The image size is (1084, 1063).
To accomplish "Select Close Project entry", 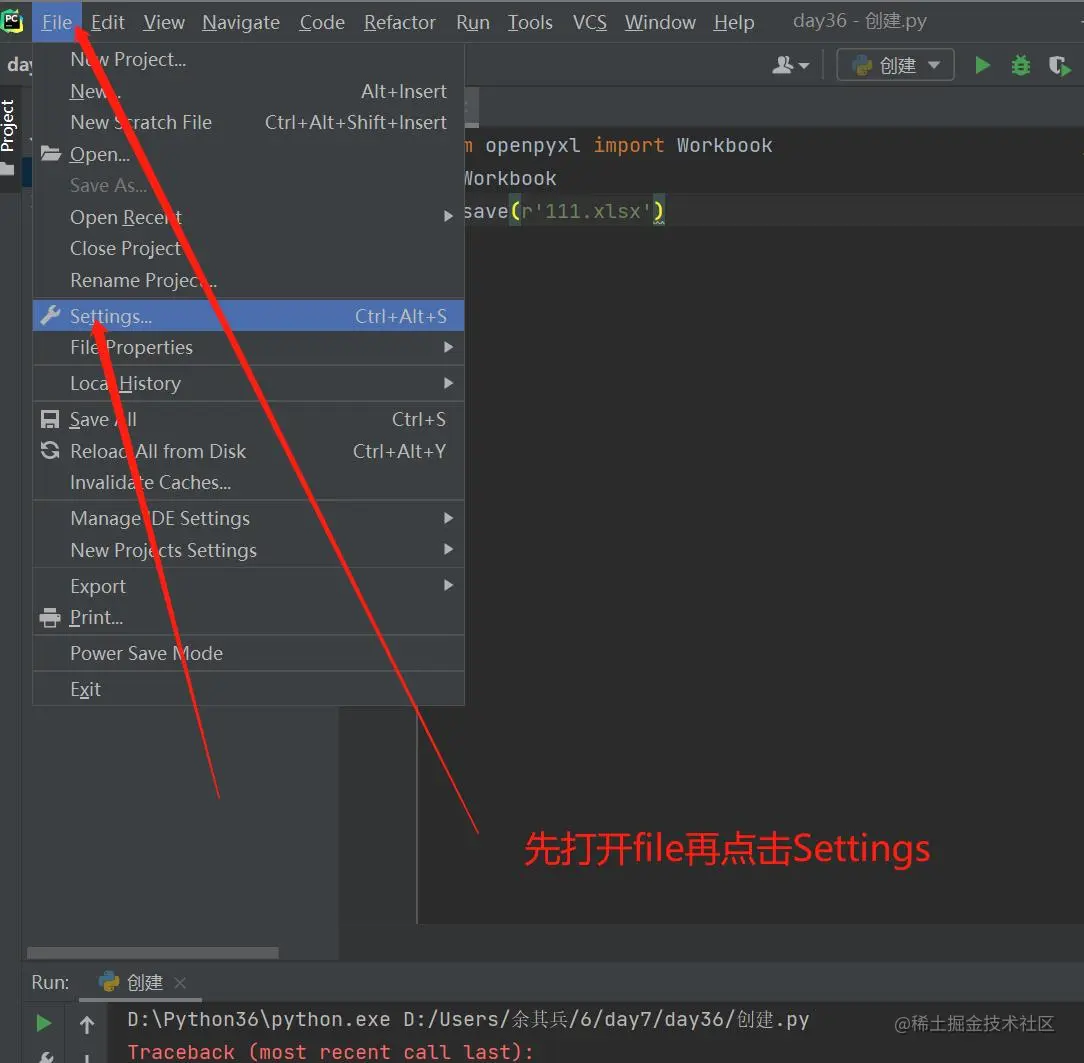I will [248, 248].
